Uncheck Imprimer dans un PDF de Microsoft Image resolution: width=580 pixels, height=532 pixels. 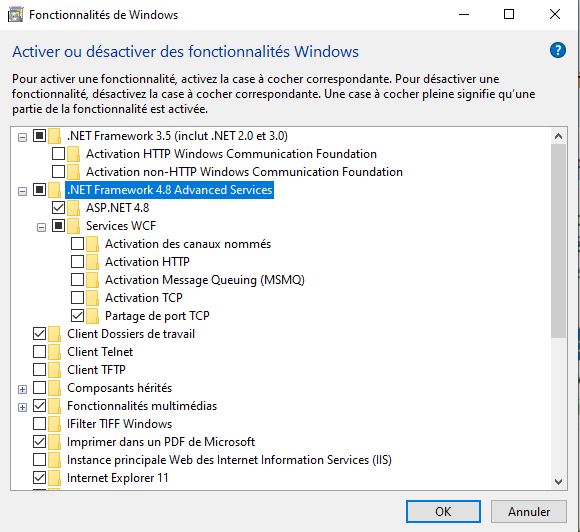[40, 442]
